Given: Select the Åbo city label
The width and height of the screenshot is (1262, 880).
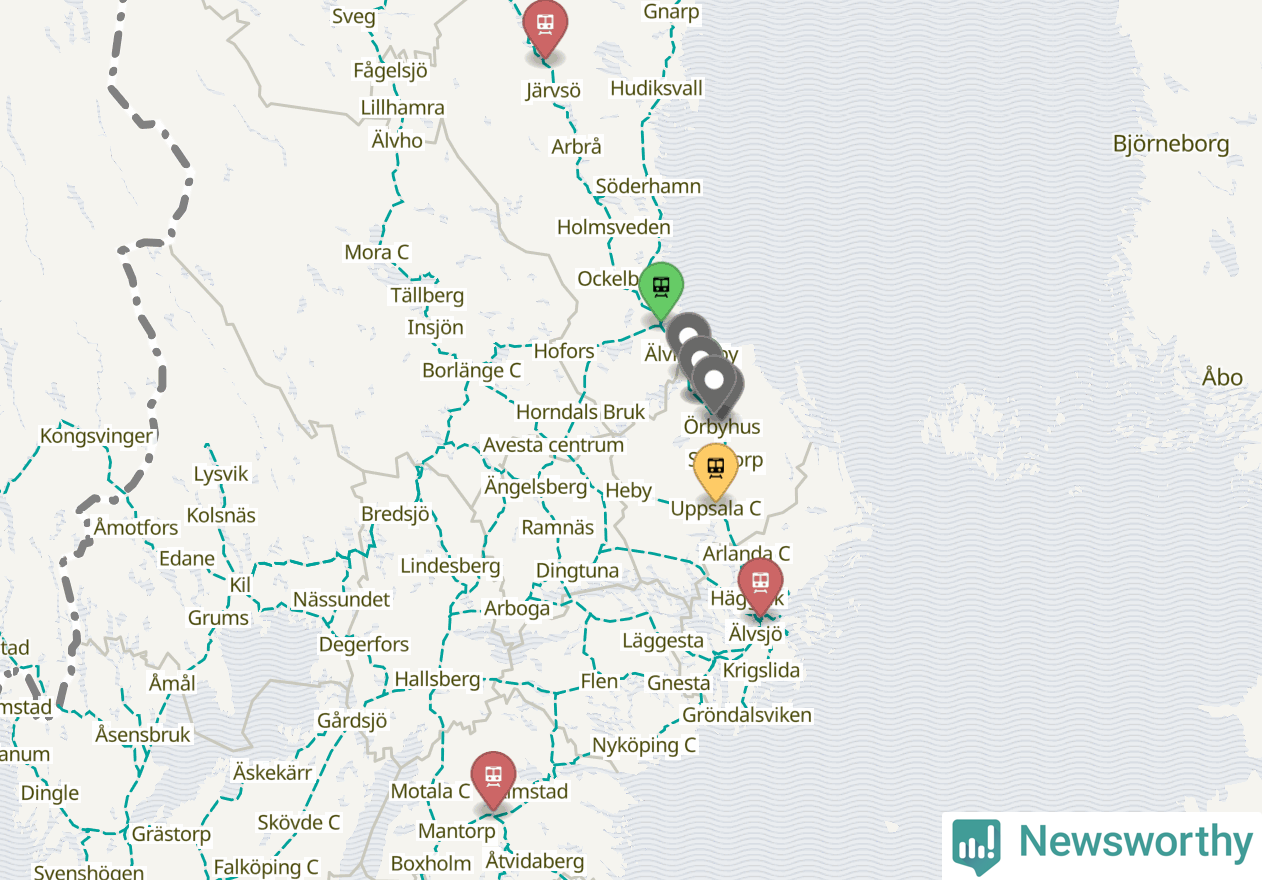Looking at the screenshot, I should (1222, 377).
